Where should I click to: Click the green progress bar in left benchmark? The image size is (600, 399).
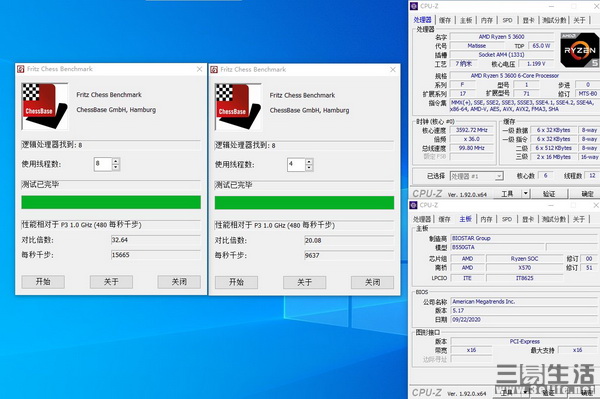click(111, 202)
